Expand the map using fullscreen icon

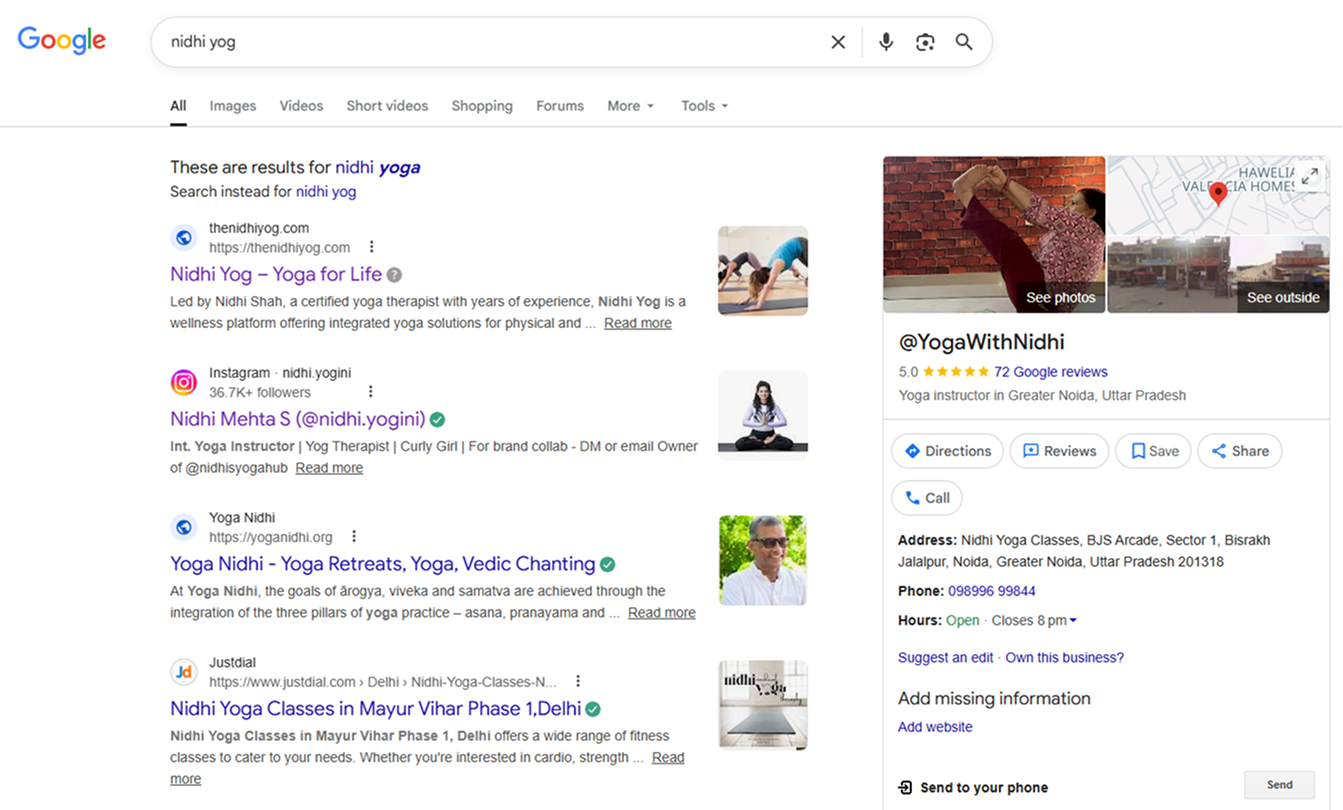1309,177
